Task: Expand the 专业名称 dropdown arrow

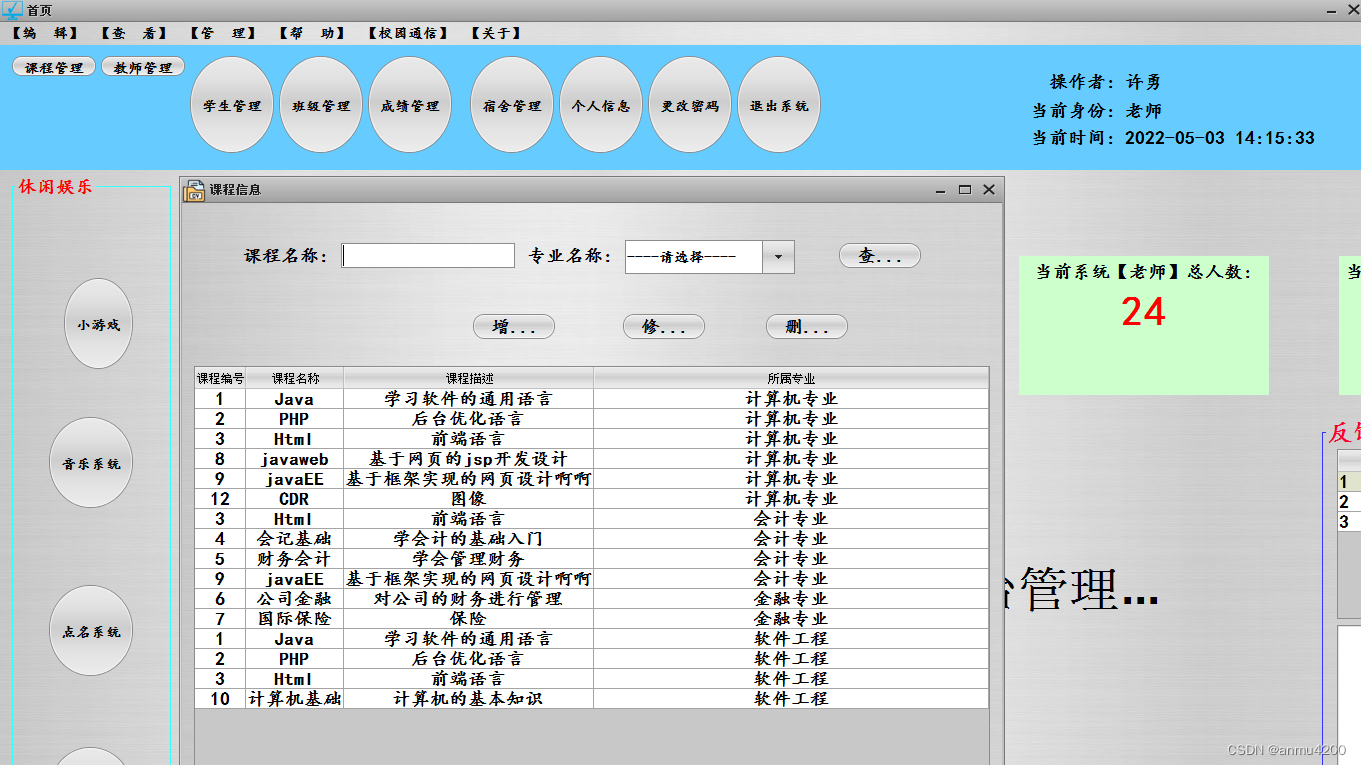Action: (x=778, y=256)
